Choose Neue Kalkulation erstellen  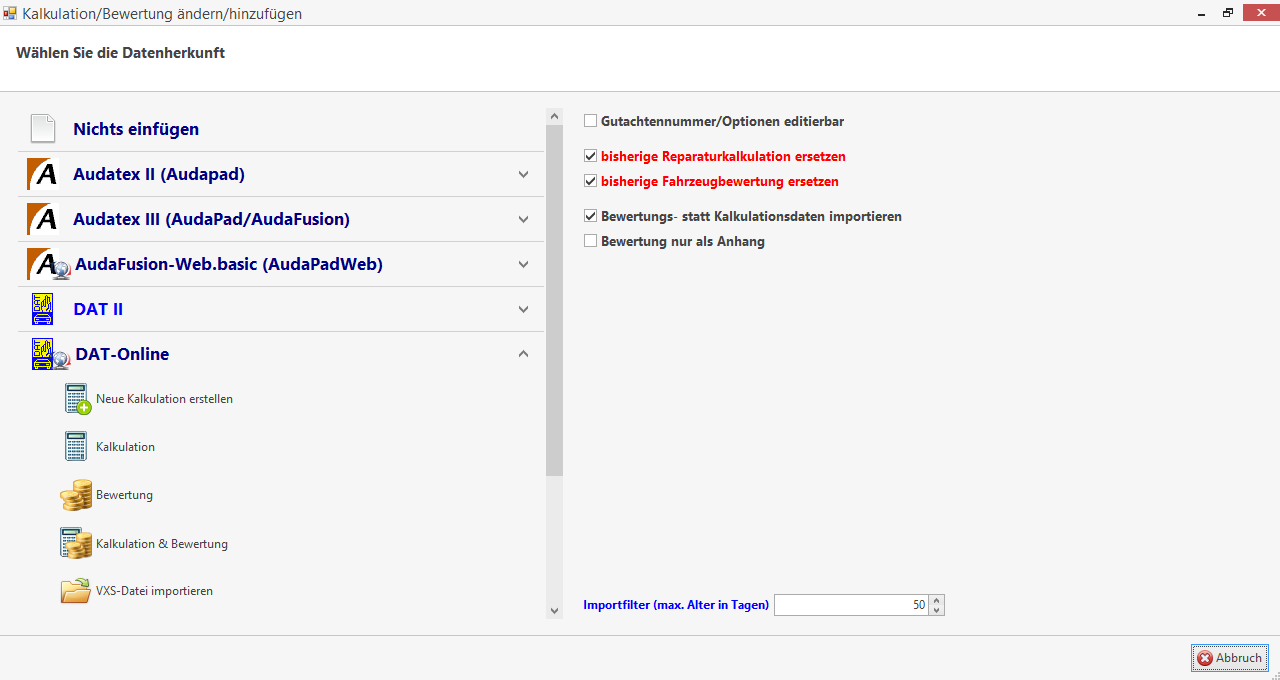pos(164,399)
